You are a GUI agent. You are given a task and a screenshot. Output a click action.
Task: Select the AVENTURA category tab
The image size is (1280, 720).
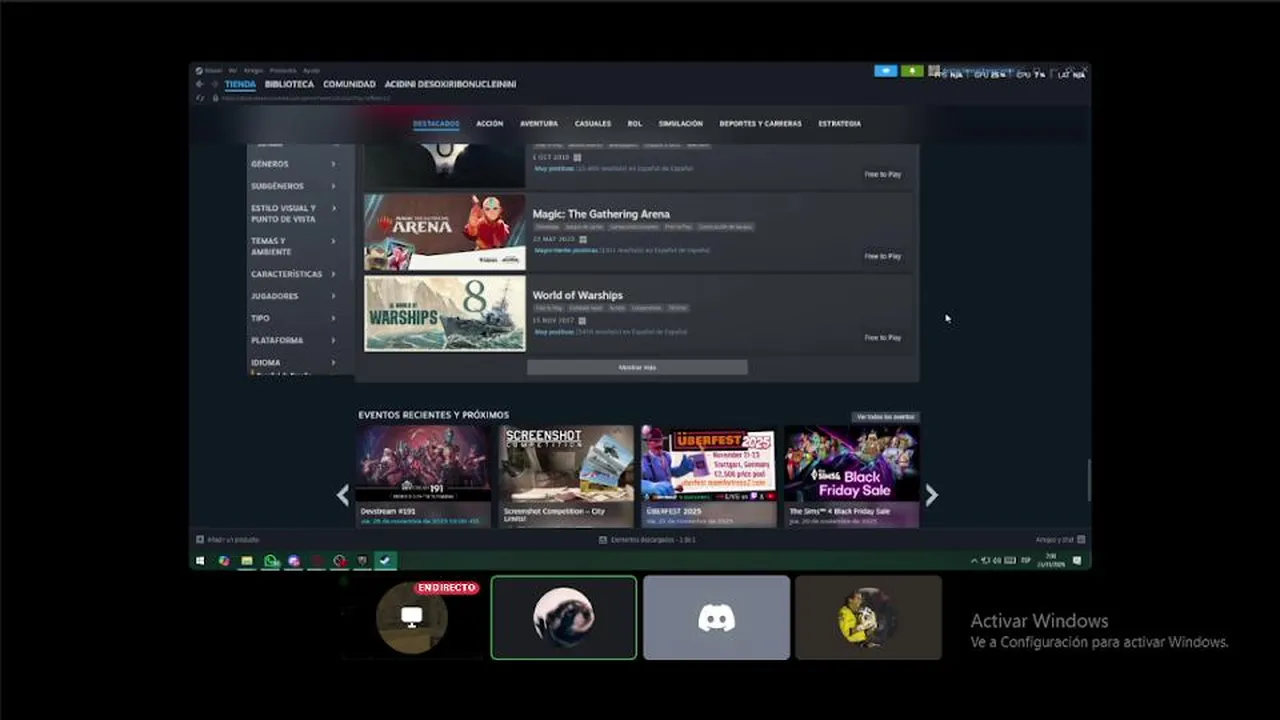539,124
